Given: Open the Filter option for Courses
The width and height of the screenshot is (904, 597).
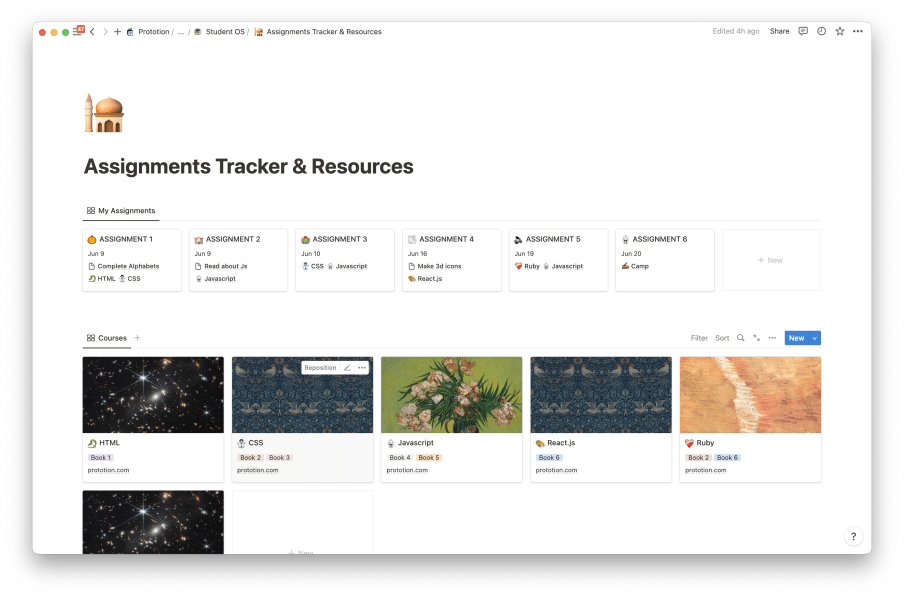Looking at the screenshot, I should click(x=699, y=338).
